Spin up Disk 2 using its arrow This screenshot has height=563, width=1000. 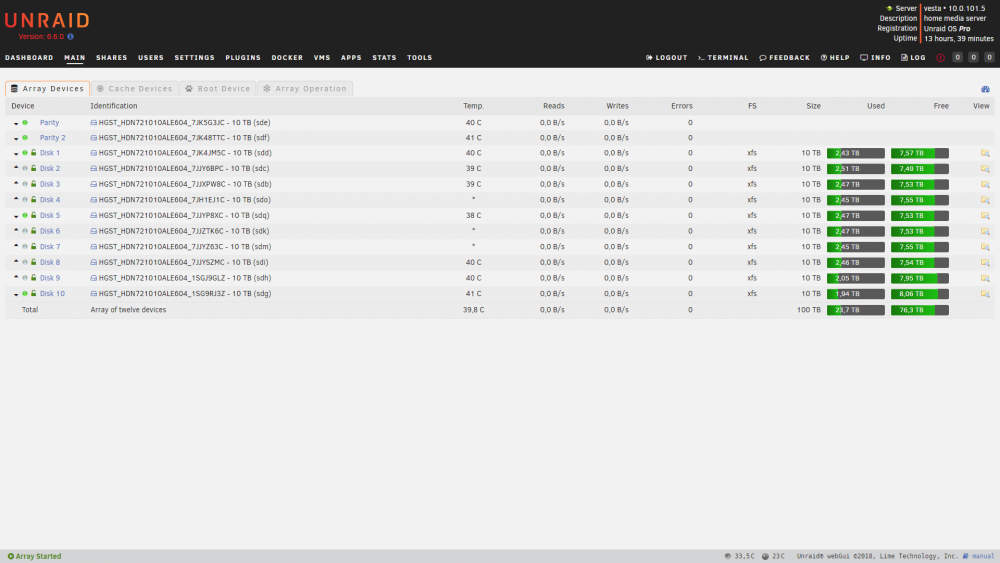point(16,168)
